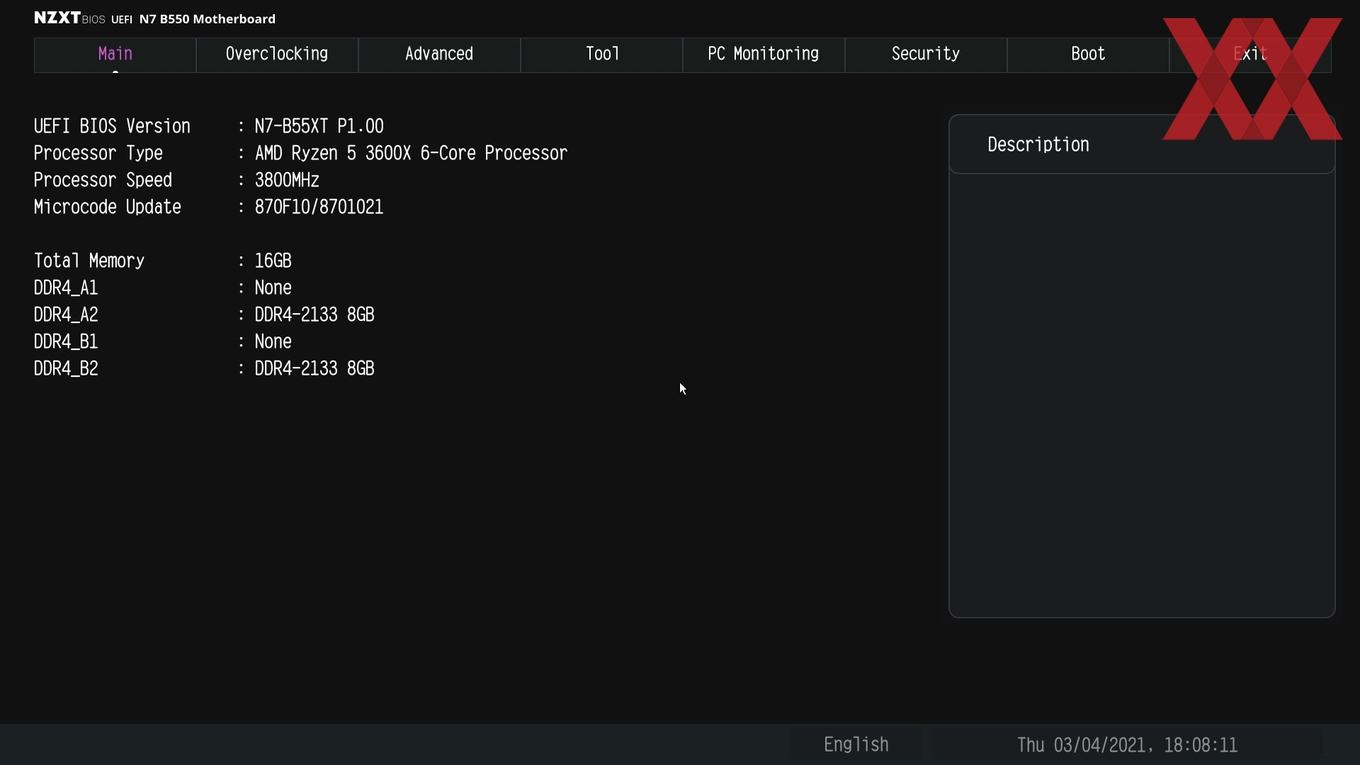Click the 16GB memory value
The image size is (1360, 765).
[273, 261]
